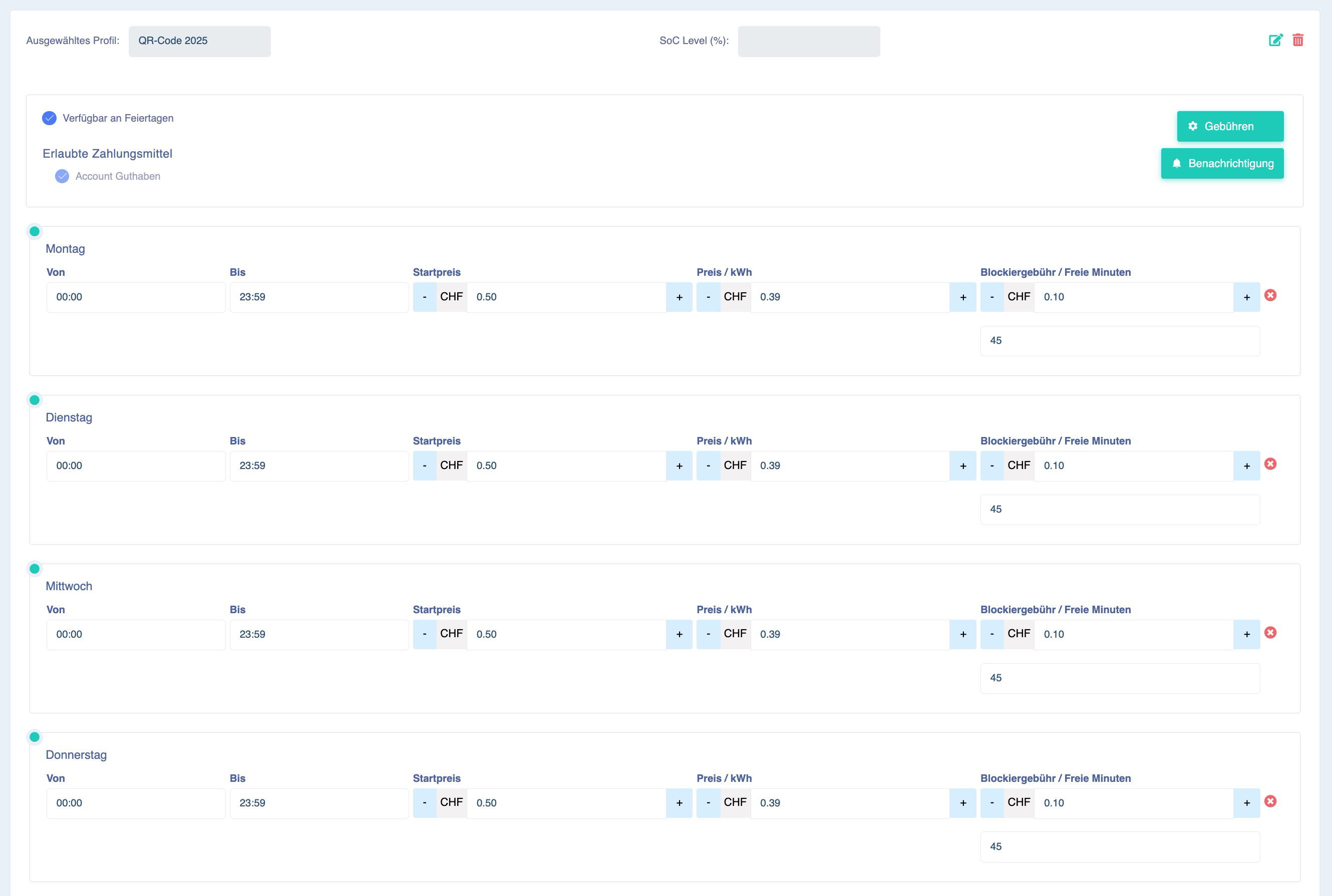Click the red trash delete icon
Screen dimensions: 1332x896
[1298, 40]
